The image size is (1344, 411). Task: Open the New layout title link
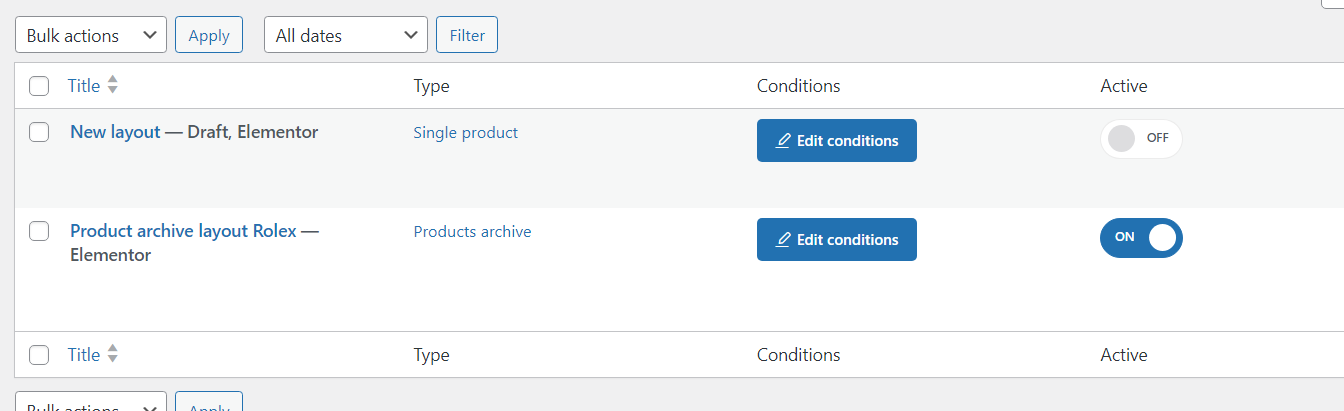115,132
